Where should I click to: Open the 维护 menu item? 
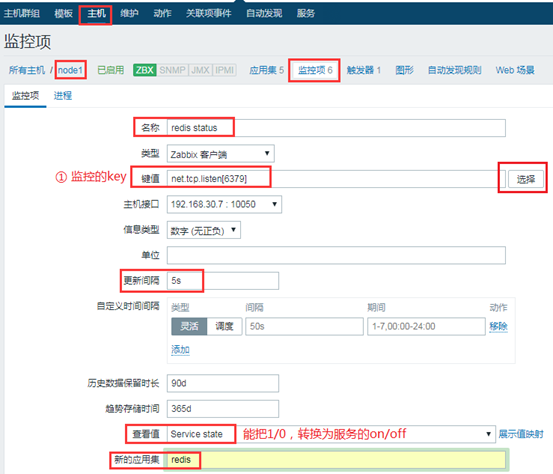[129, 13]
